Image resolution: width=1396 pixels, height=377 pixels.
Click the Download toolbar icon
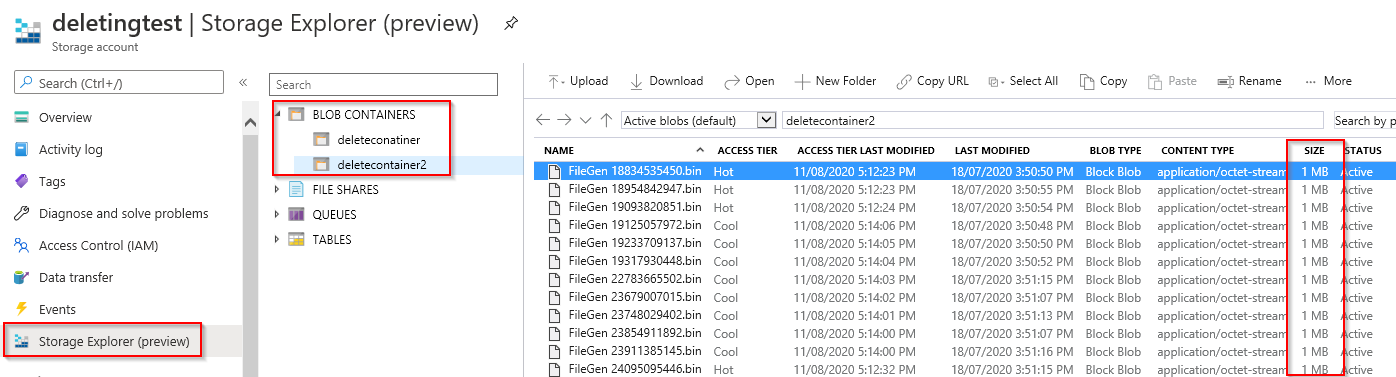[636, 81]
